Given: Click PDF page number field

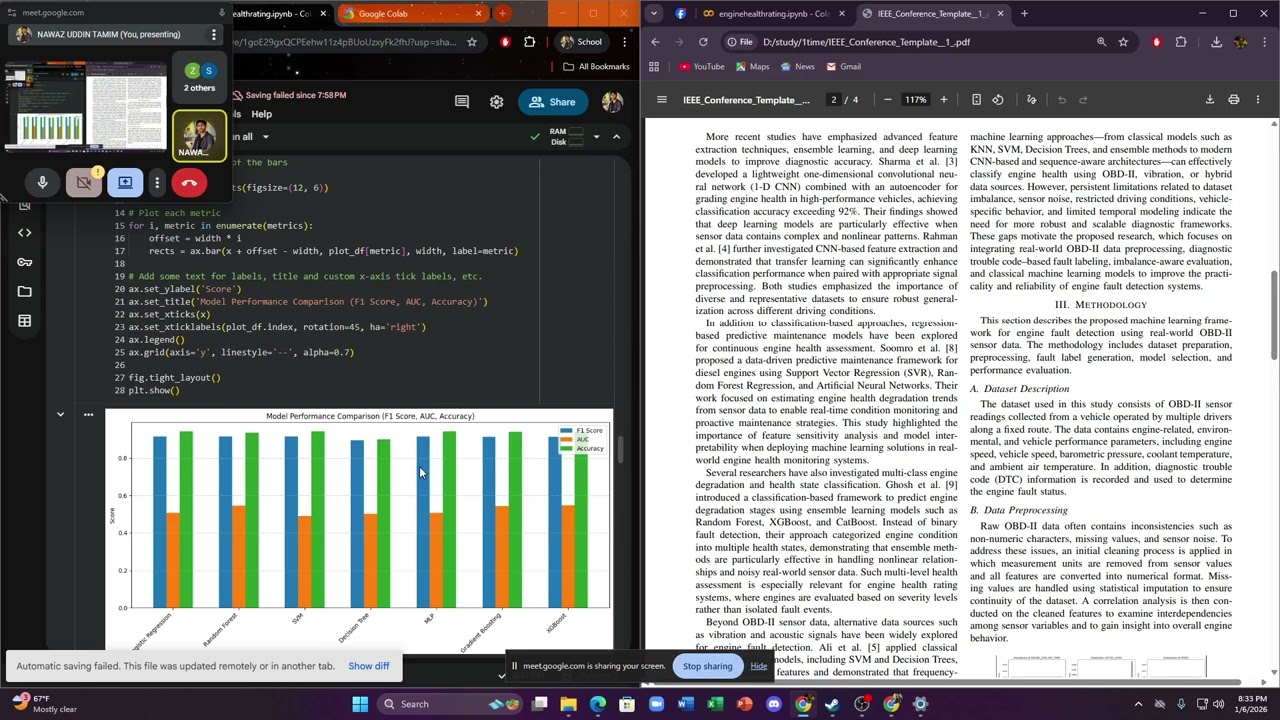Looking at the screenshot, I should [834, 100].
